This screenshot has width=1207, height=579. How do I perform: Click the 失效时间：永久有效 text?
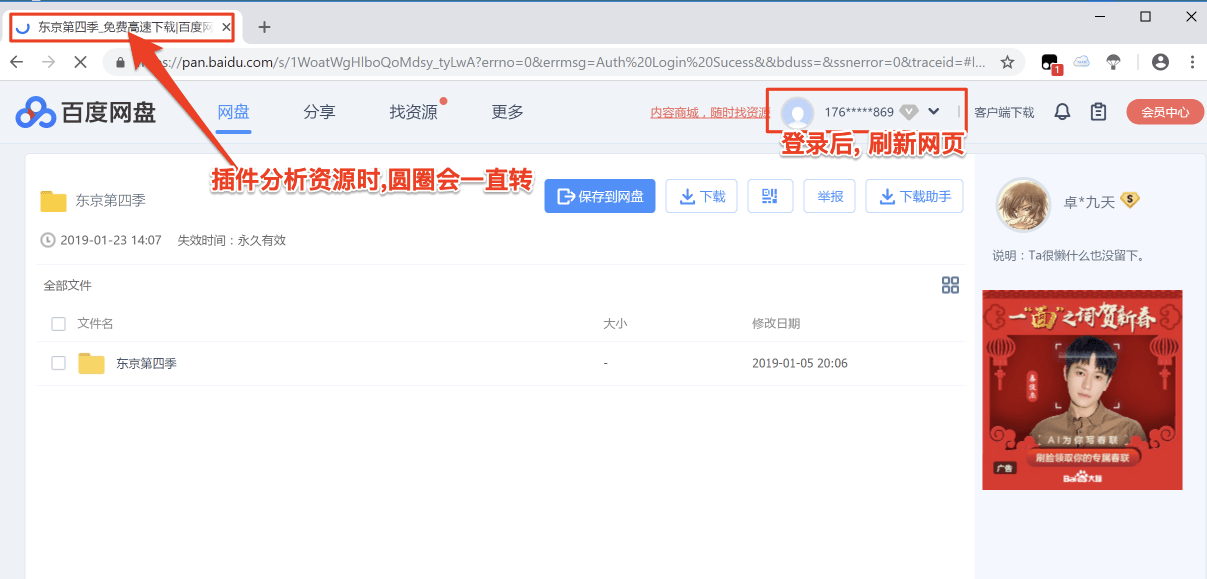[x=231, y=240]
